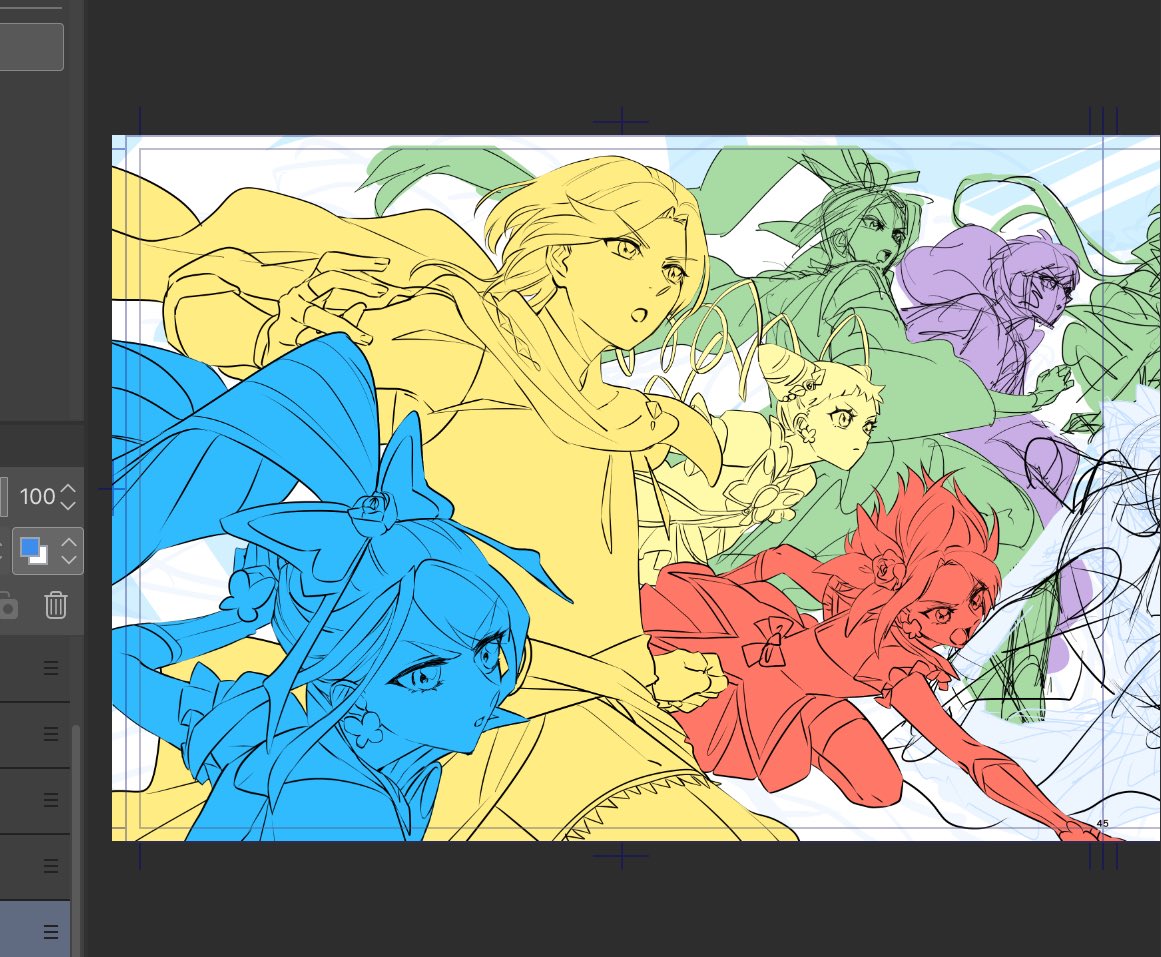Increase opacity with the up arrow beside 100
The width and height of the screenshot is (1161, 957).
pyautogui.click(x=68, y=490)
